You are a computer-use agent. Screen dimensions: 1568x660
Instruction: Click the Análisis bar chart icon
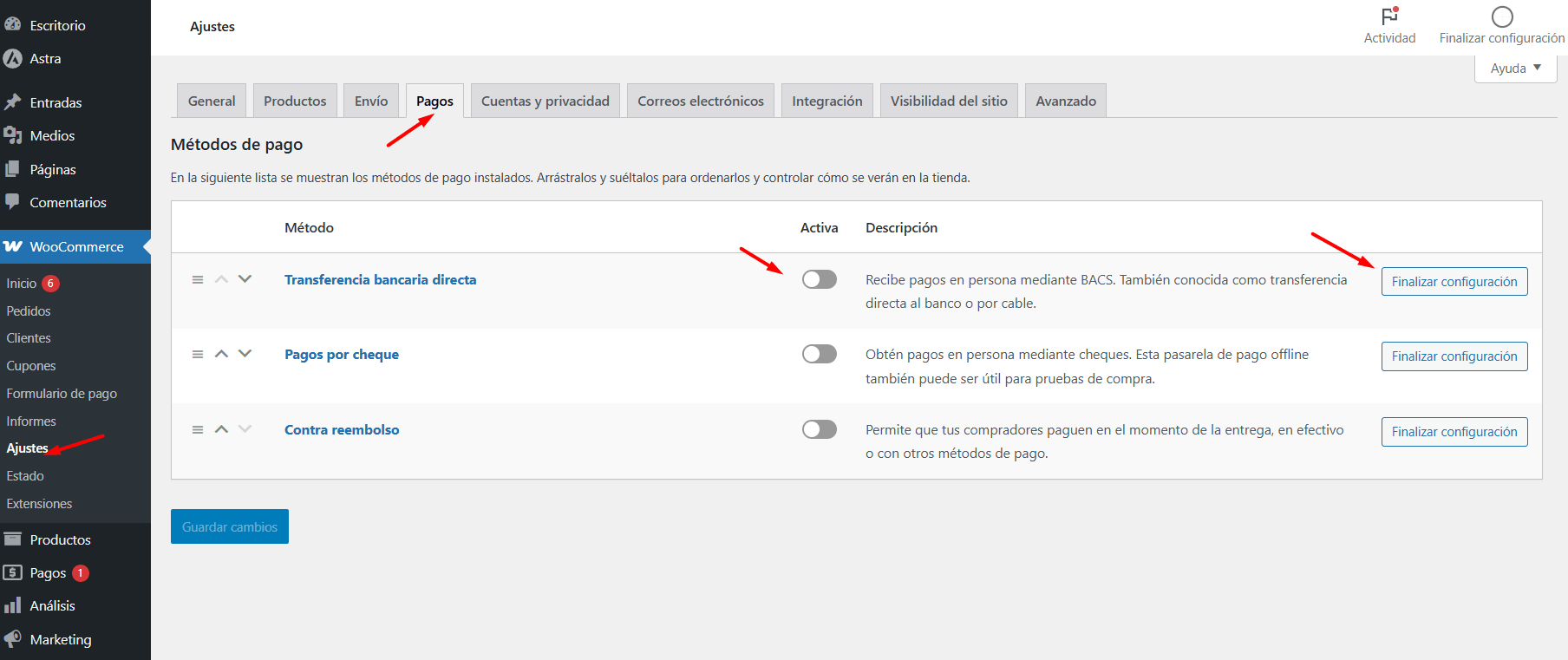click(12, 605)
